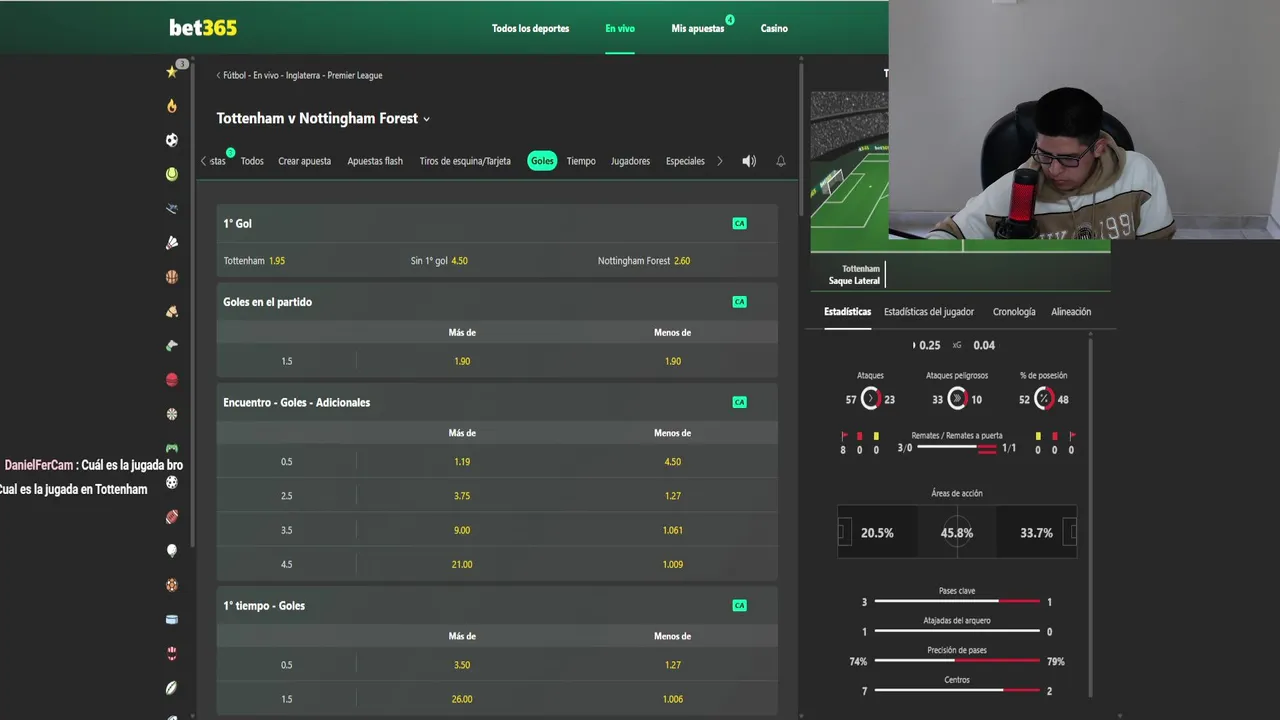This screenshot has height=720, width=1280.
Task: Open Casino in the top menu
Action: (x=774, y=28)
